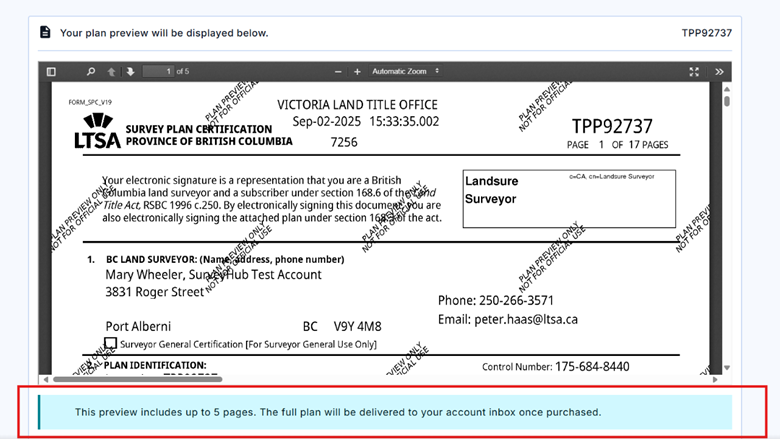
Task: Check the Surveyor General Certification box
Action: click(x=111, y=344)
